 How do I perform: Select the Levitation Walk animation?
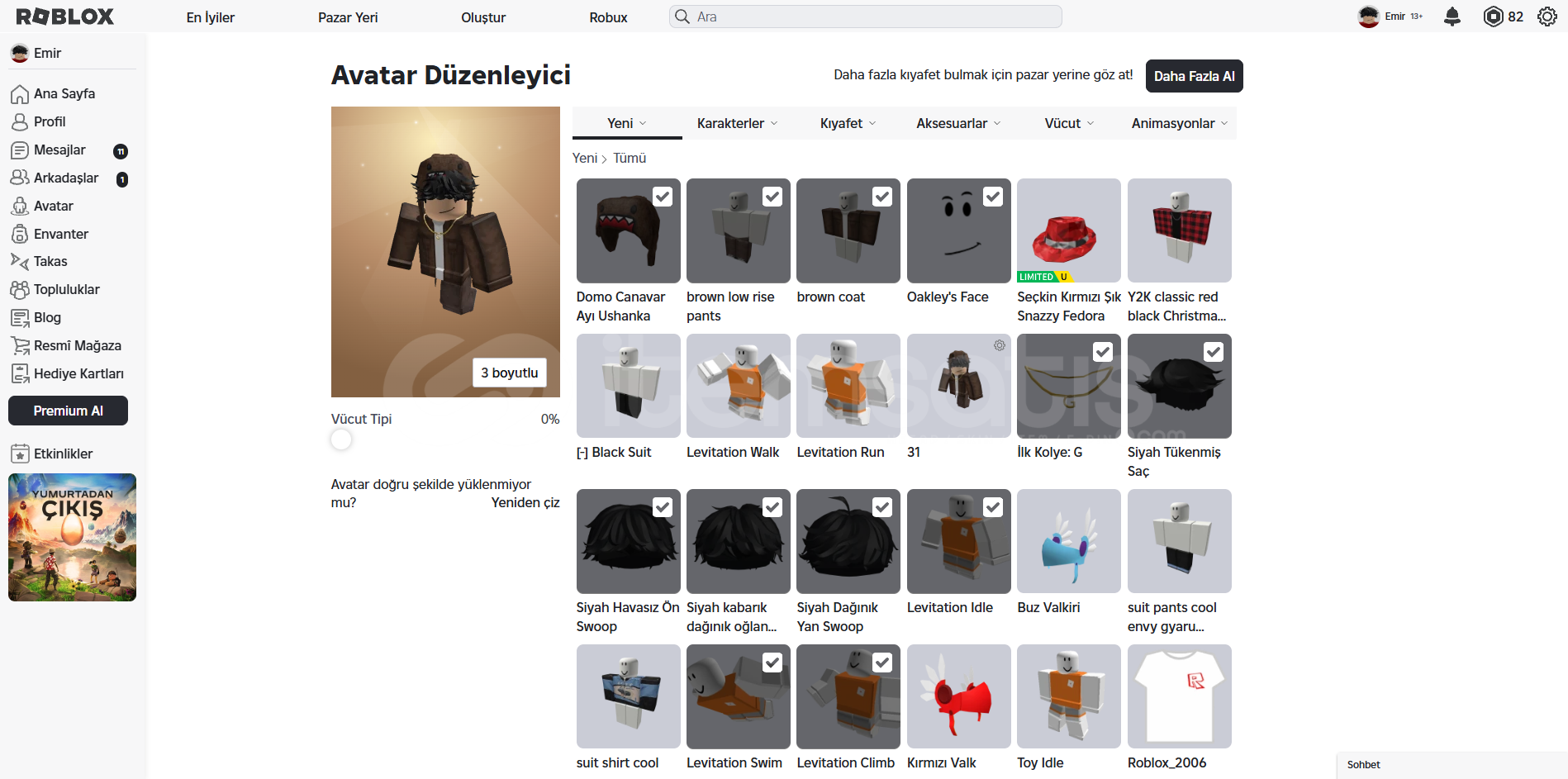coord(739,386)
